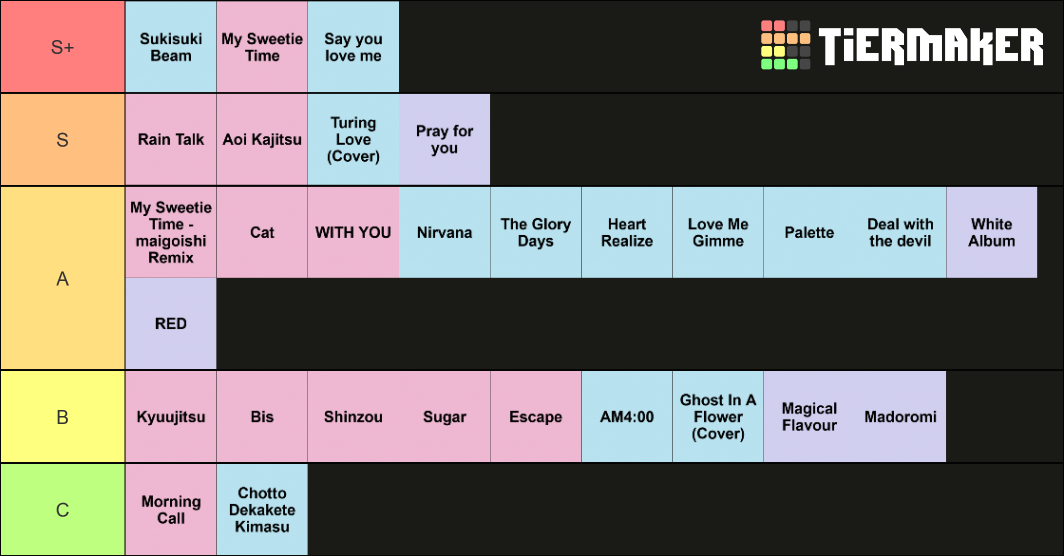
Task: Select the Chotto Dekakete Kimasu tile
Action: click(262, 510)
